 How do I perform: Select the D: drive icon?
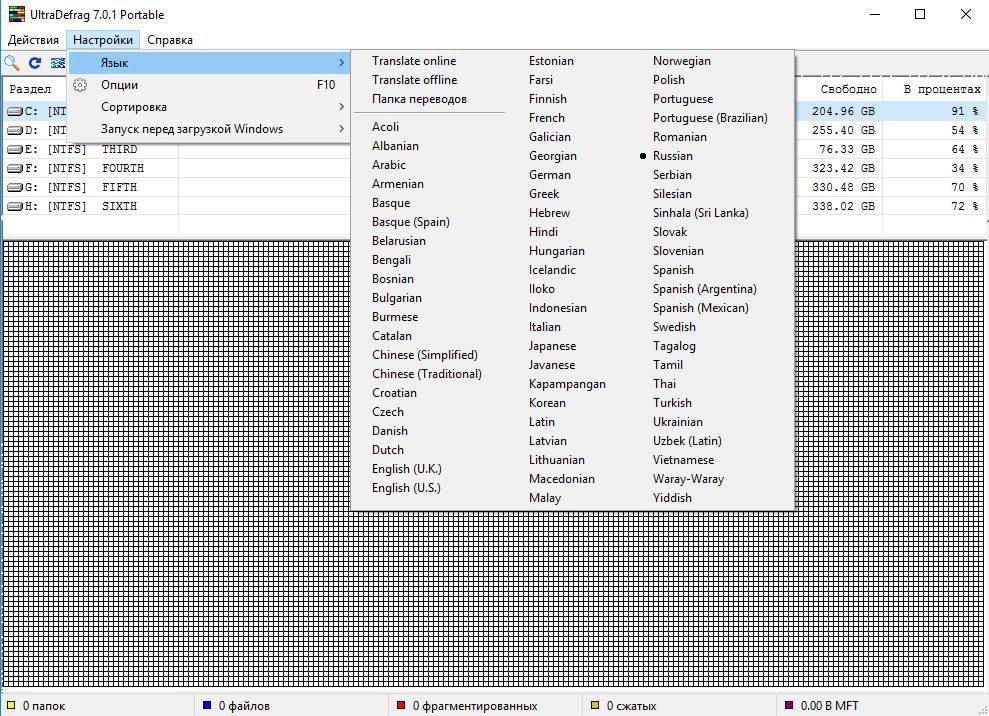point(15,131)
